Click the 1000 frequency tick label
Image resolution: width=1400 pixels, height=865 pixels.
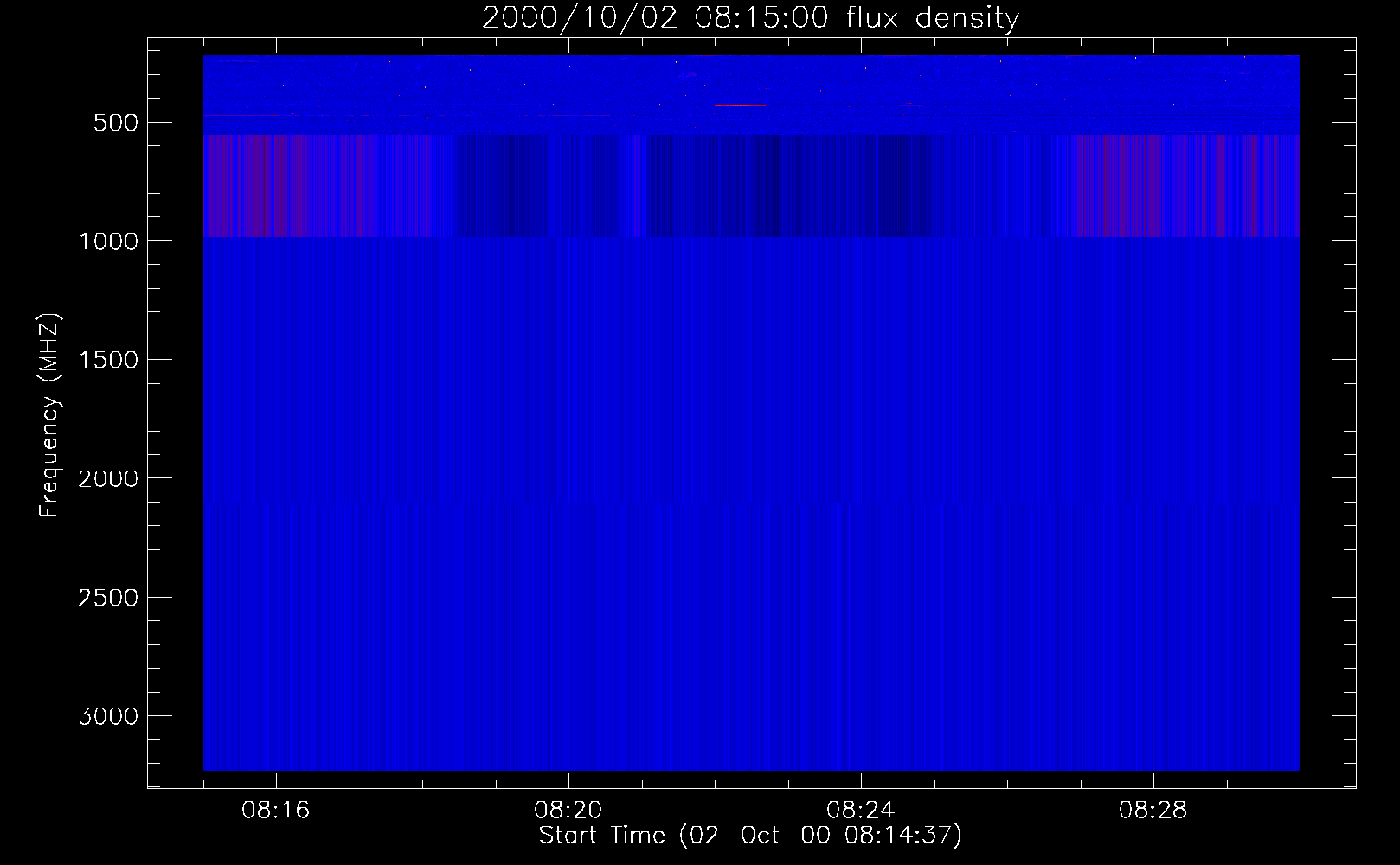(108, 241)
